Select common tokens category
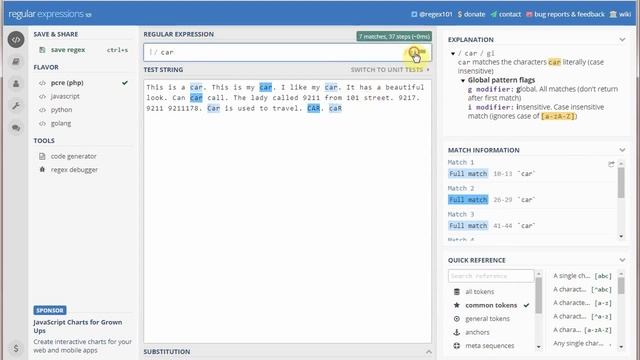 click(x=492, y=305)
